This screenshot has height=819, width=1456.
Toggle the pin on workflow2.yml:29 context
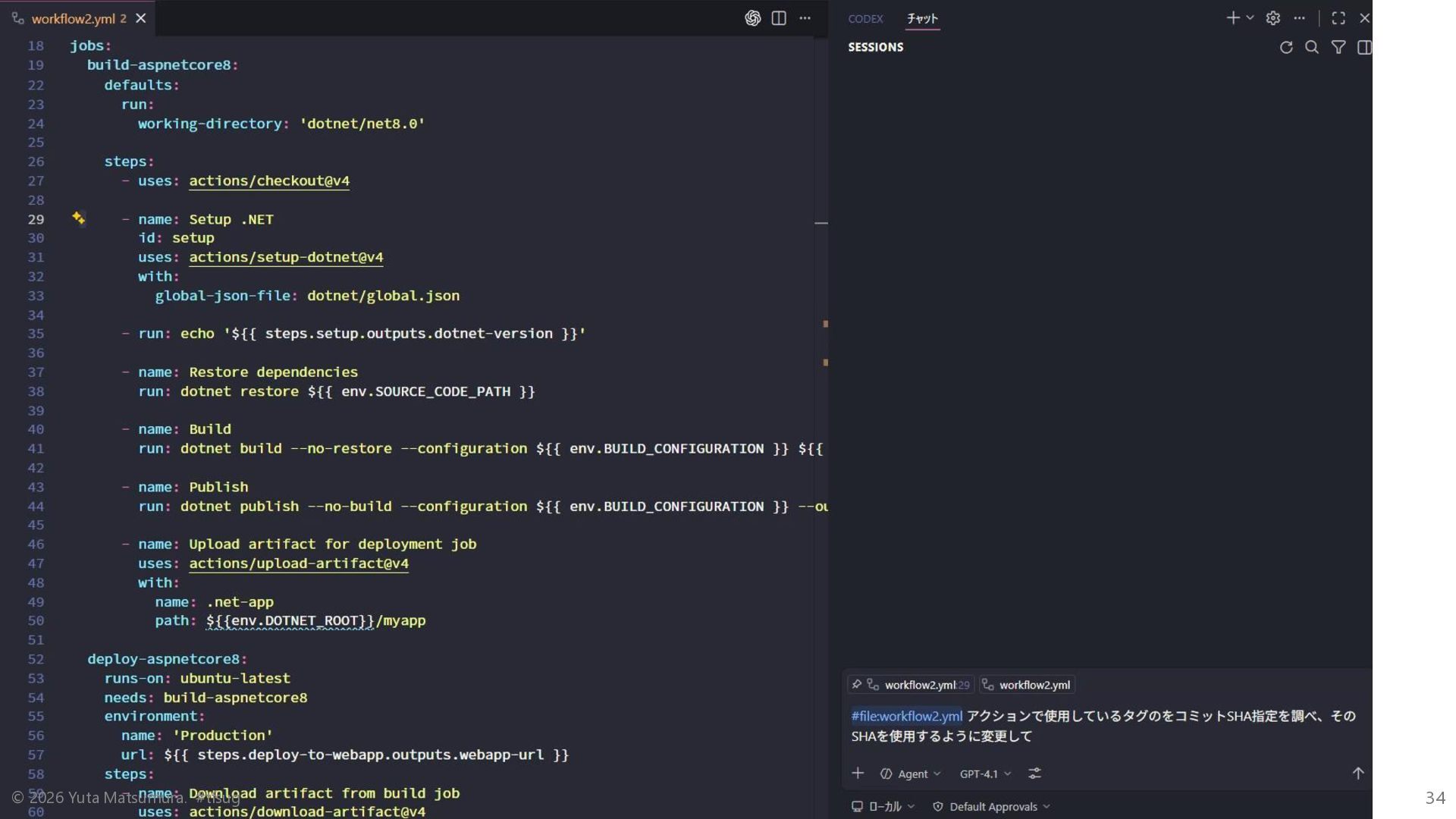point(857,685)
